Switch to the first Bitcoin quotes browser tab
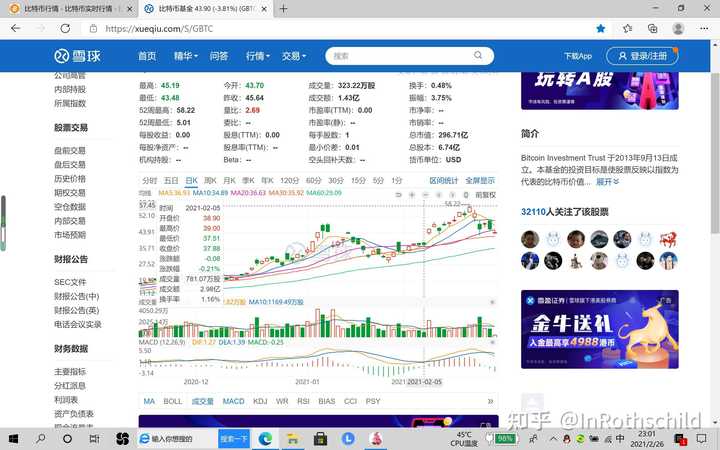 pos(67,9)
